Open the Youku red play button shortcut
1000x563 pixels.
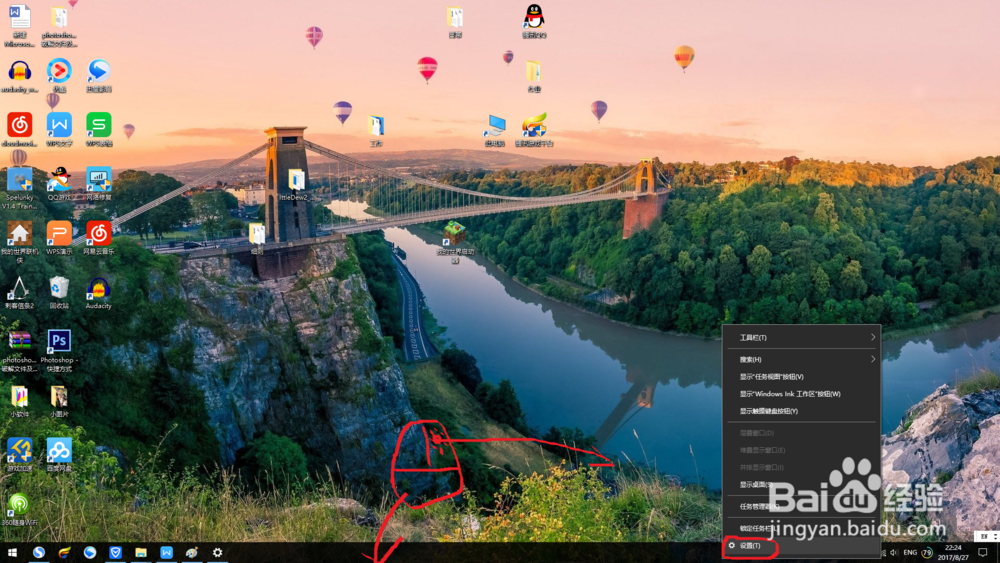point(59,75)
